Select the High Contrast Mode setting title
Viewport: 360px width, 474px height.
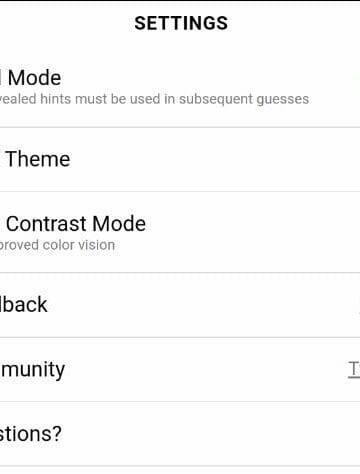(x=73, y=223)
